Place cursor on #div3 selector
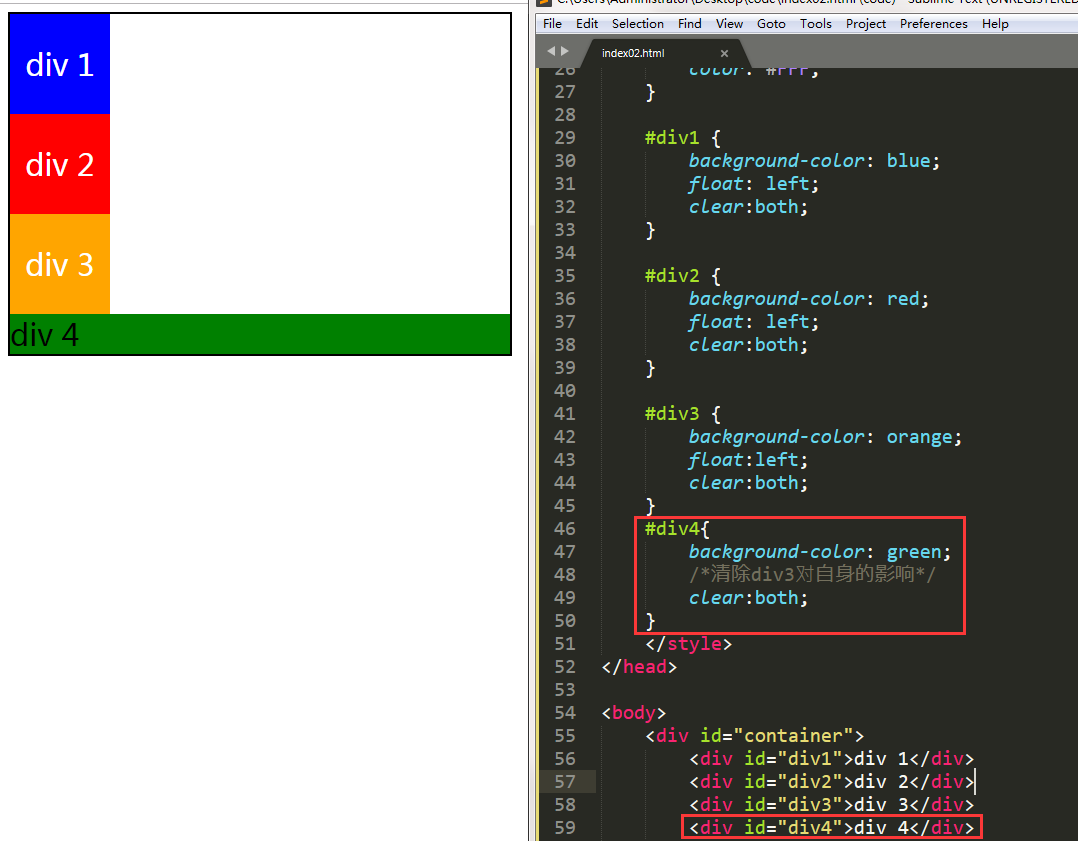Viewport: 1078px width, 841px height. tap(672, 413)
